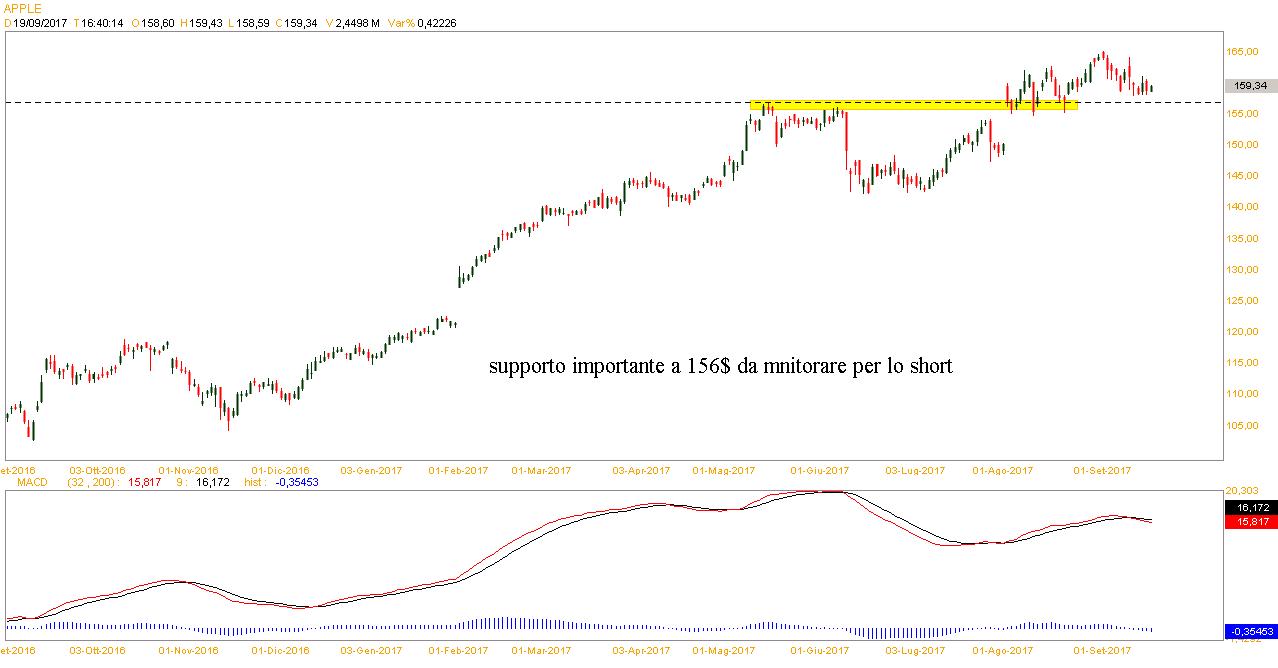Click the 165,00 price axis label
1278x668 pixels.
pos(1243,51)
